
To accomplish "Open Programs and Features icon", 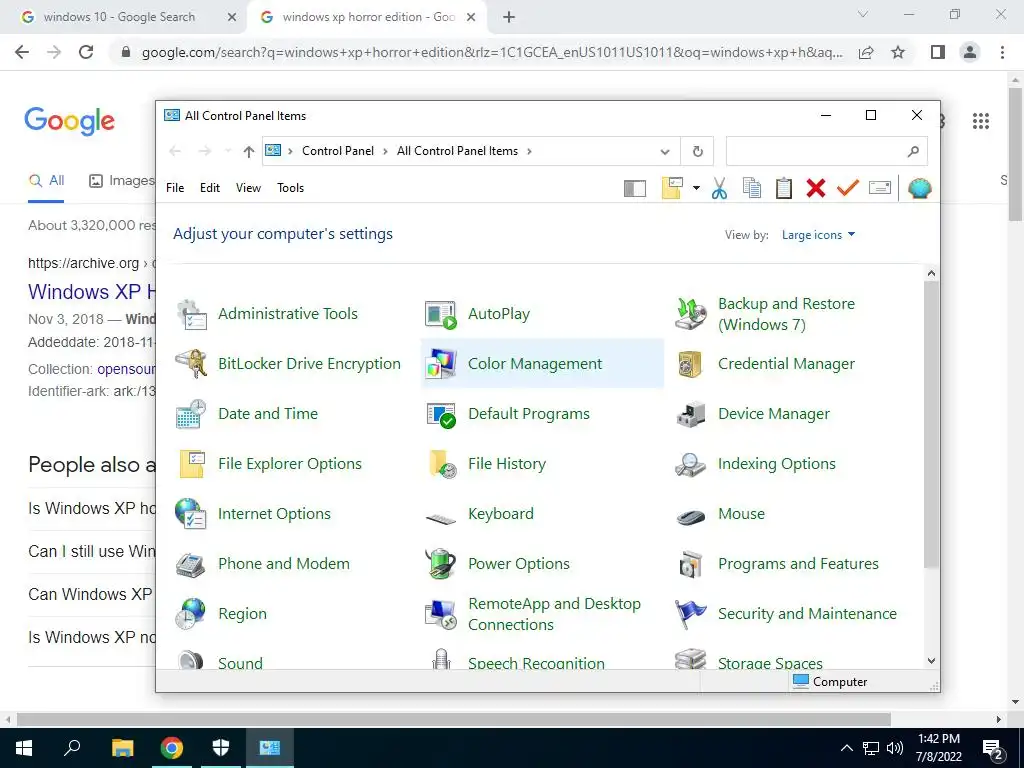I will pos(691,564).
